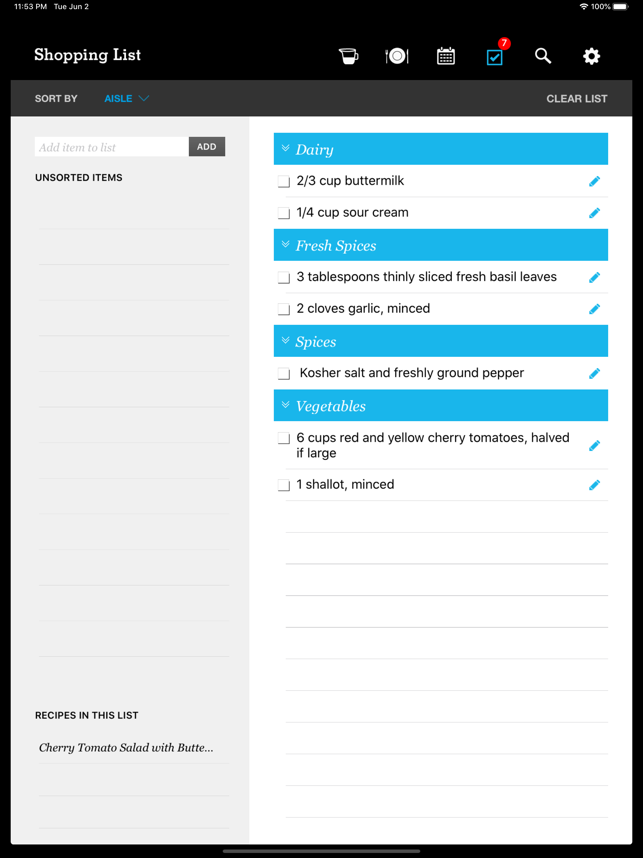Edit the shallot item with pencil icon

point(594,485)
